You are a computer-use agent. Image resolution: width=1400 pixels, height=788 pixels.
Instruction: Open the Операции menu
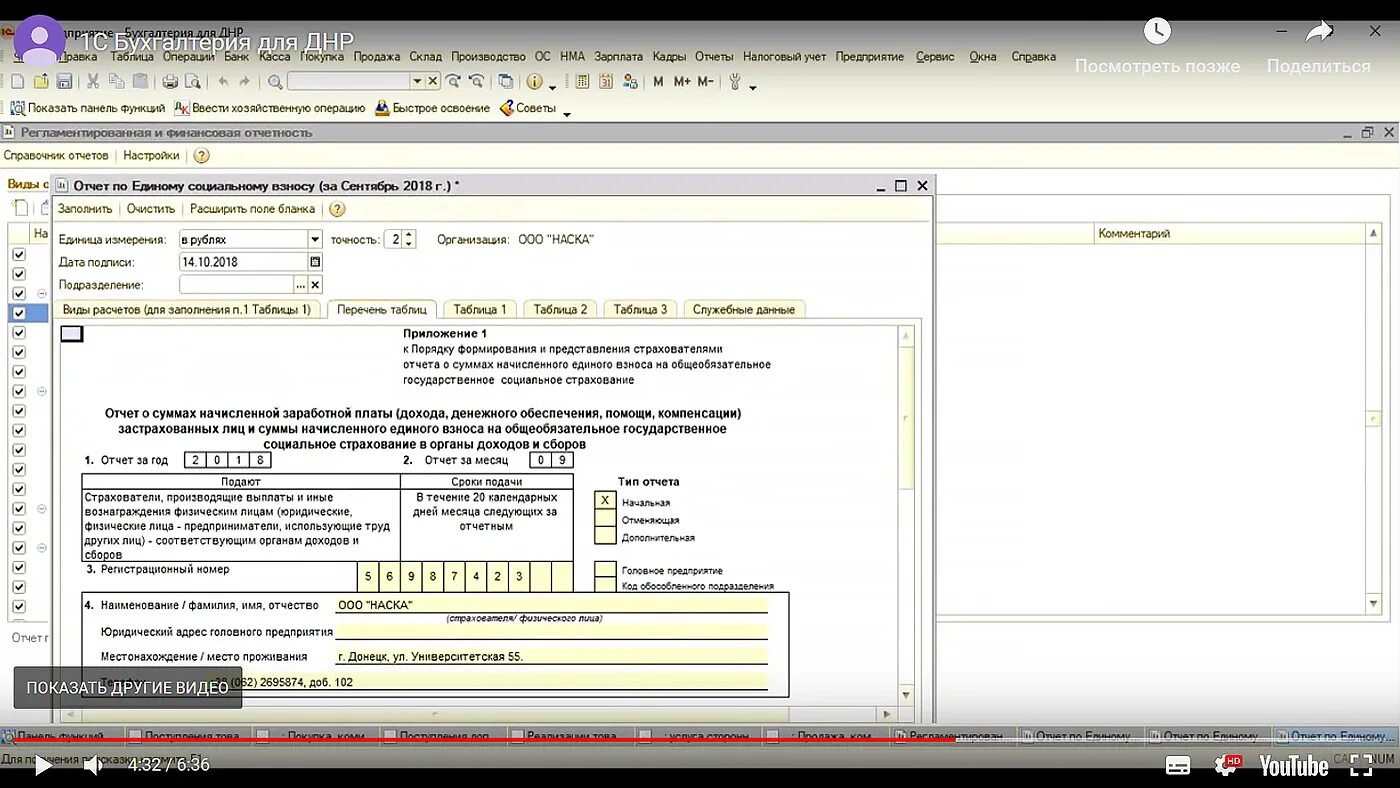pos(188,57)
